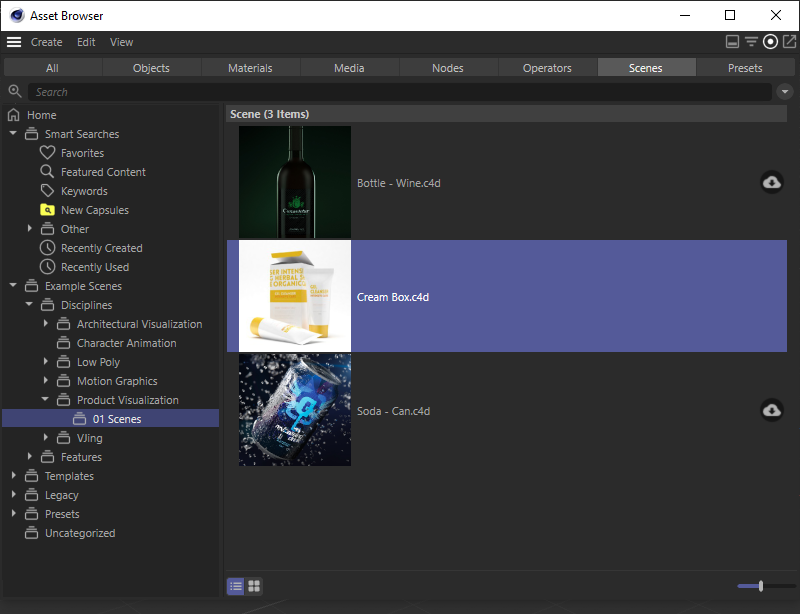
Task: Click the Recently Created clock icon
Action: (47, 248)
